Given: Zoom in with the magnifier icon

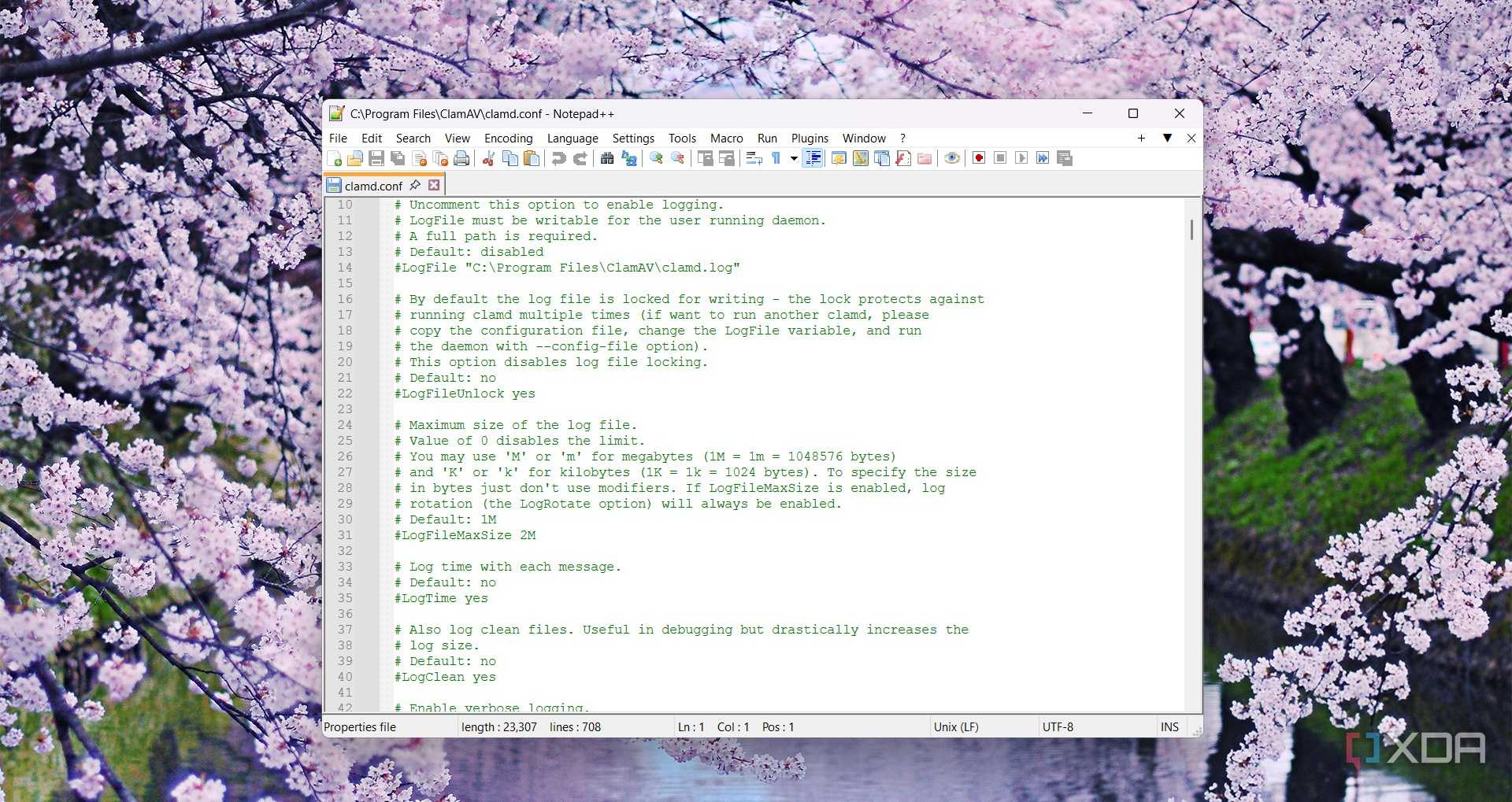Looking at the screenshot, I should coord(656,159).
